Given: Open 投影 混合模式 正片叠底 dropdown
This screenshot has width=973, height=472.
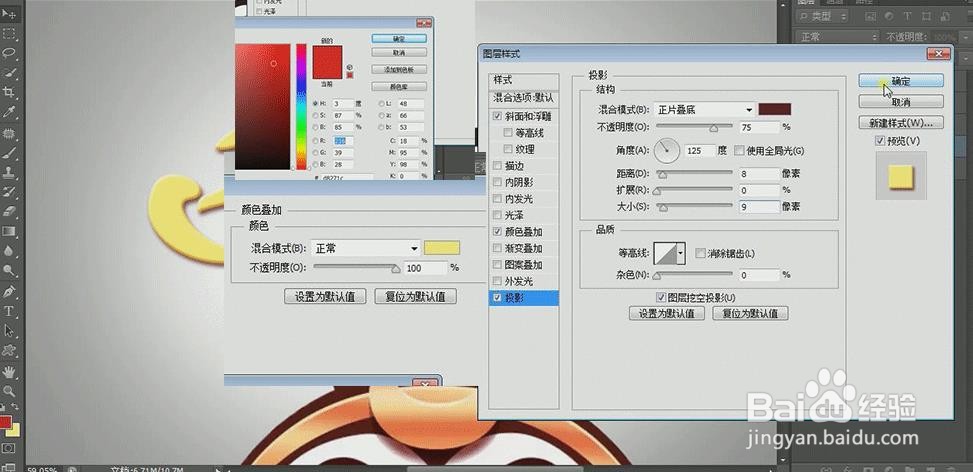Looking at the screenshot, I should 703,110.
